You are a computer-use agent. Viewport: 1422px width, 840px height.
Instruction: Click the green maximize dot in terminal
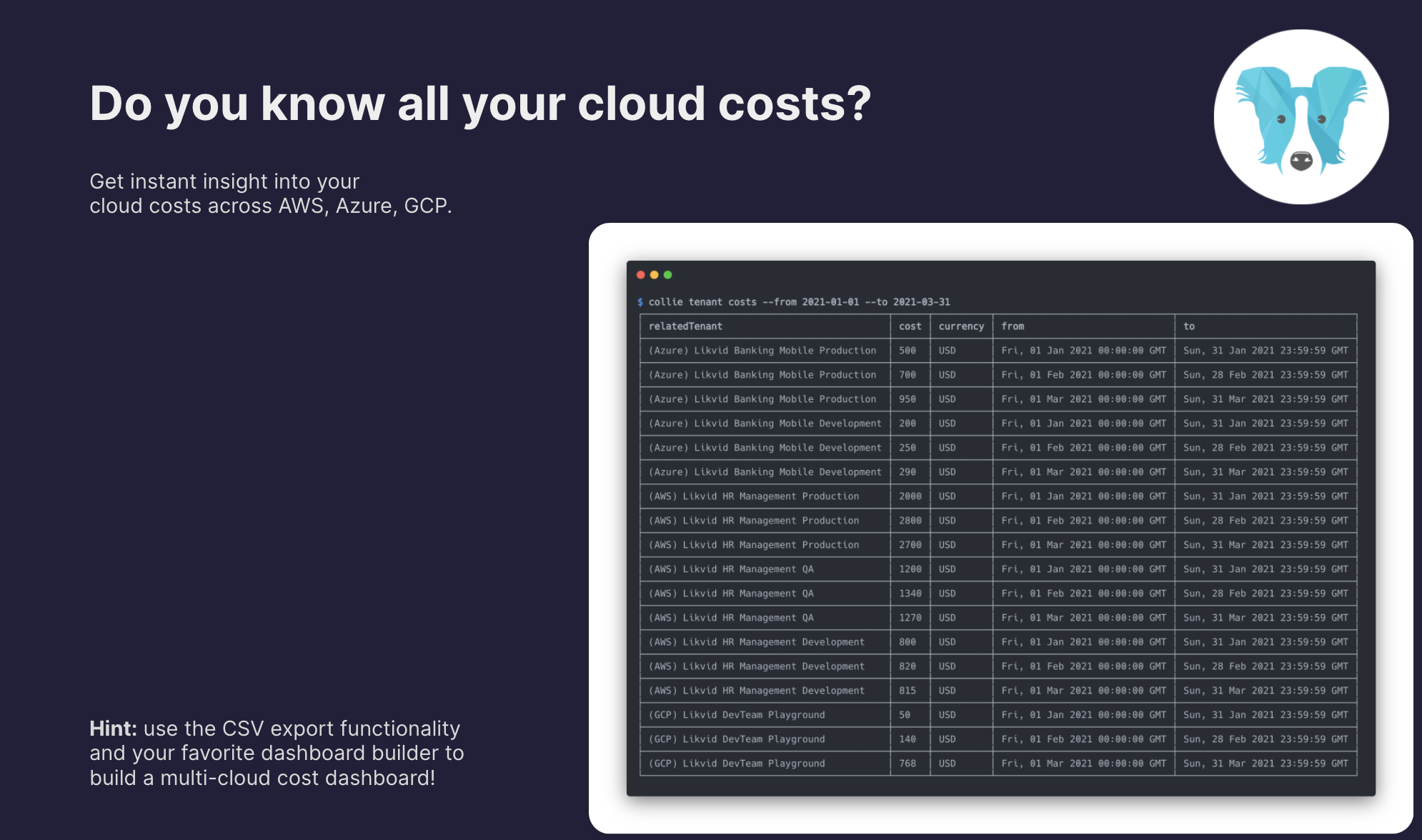coord(667,275)
